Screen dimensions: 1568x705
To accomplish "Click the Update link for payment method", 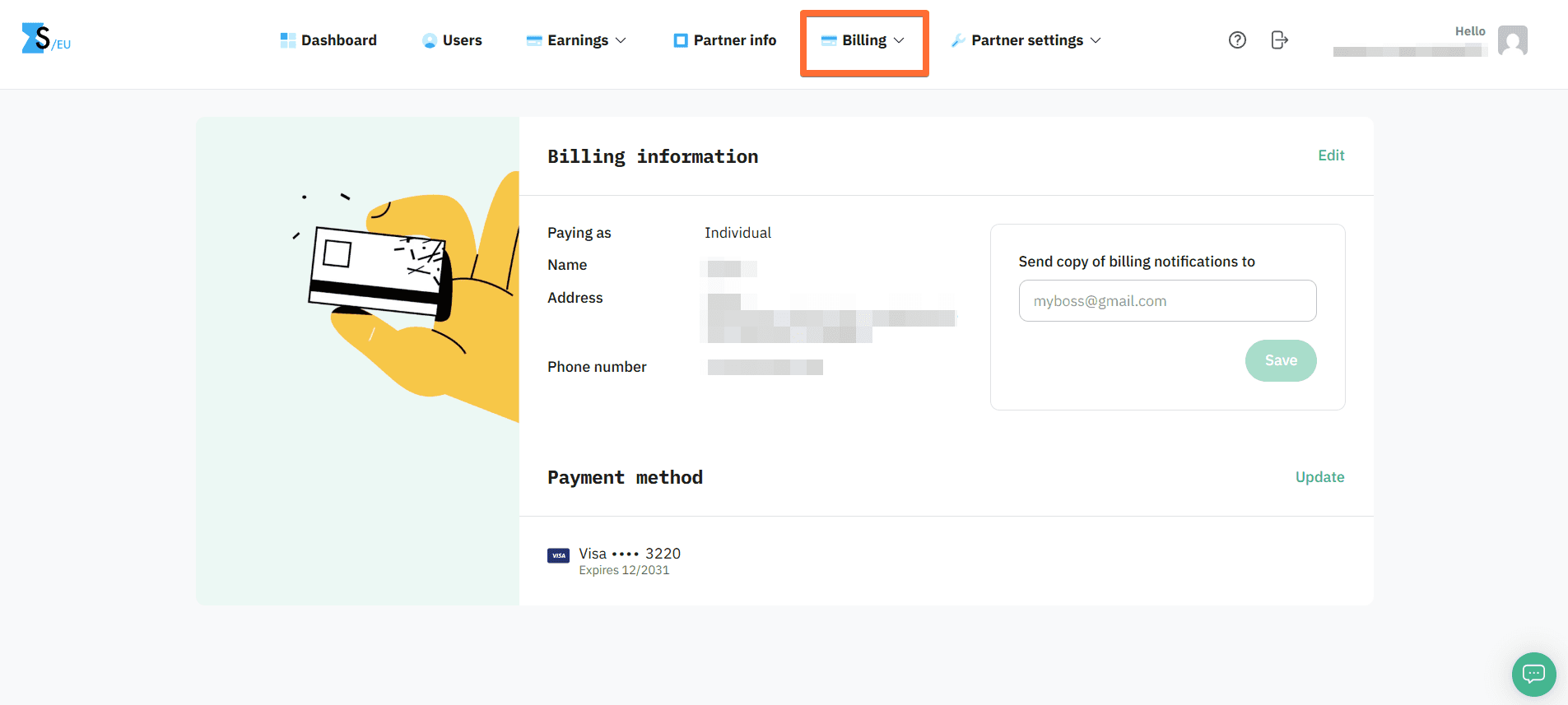I will click(x=1319, y=477).
